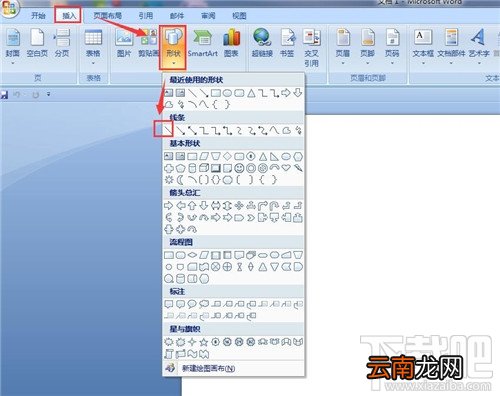Click the 书签 bookmark icon
The image size is (500, 396).
(x=287, y=37)
